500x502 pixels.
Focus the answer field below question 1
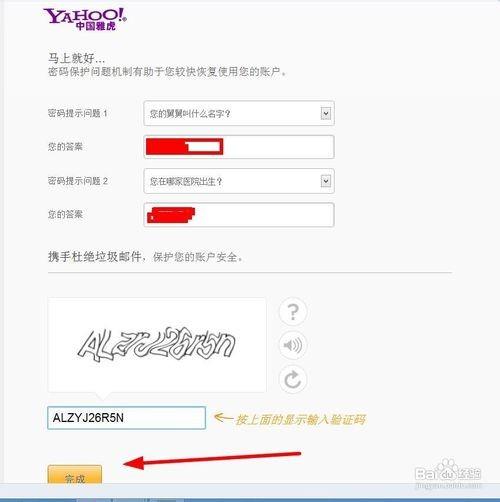pos(239,147)
